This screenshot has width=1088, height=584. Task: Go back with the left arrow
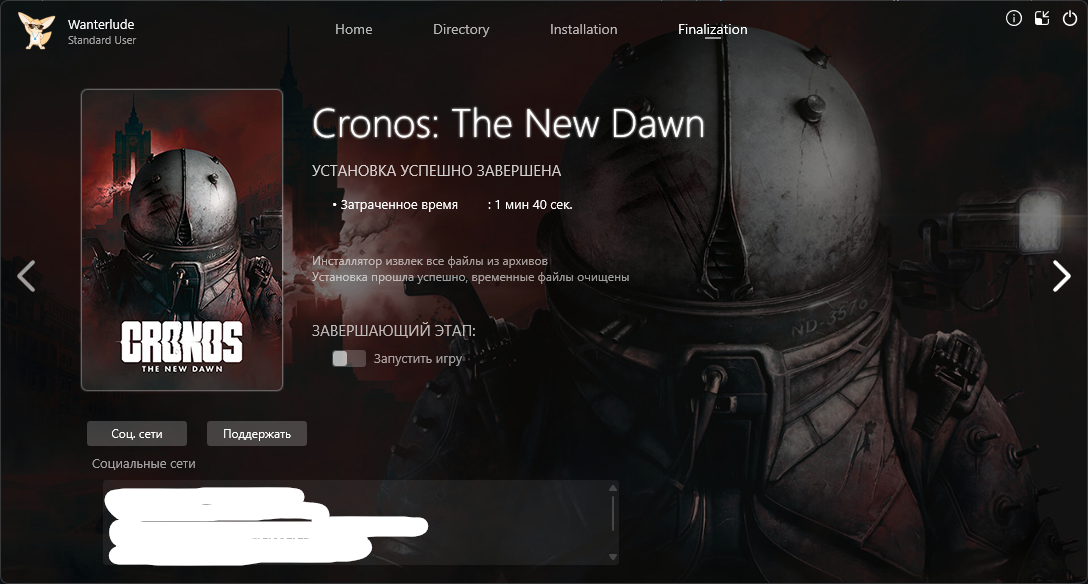(x=26, y=276)
